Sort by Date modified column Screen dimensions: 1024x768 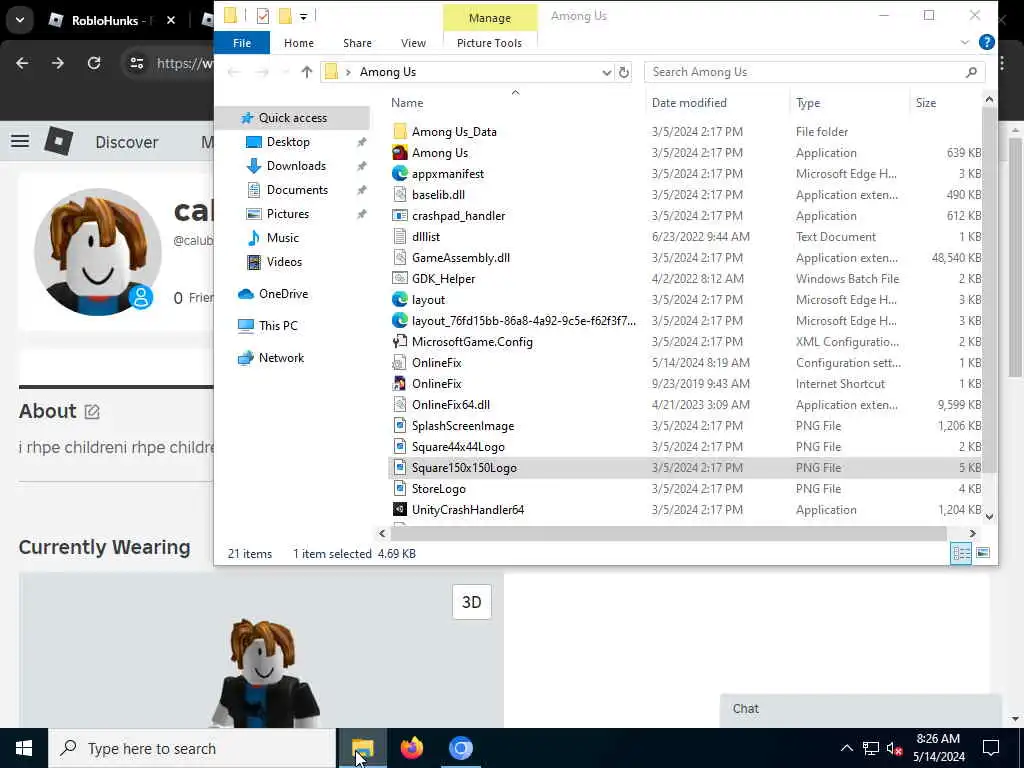click(x=689, y=103)
